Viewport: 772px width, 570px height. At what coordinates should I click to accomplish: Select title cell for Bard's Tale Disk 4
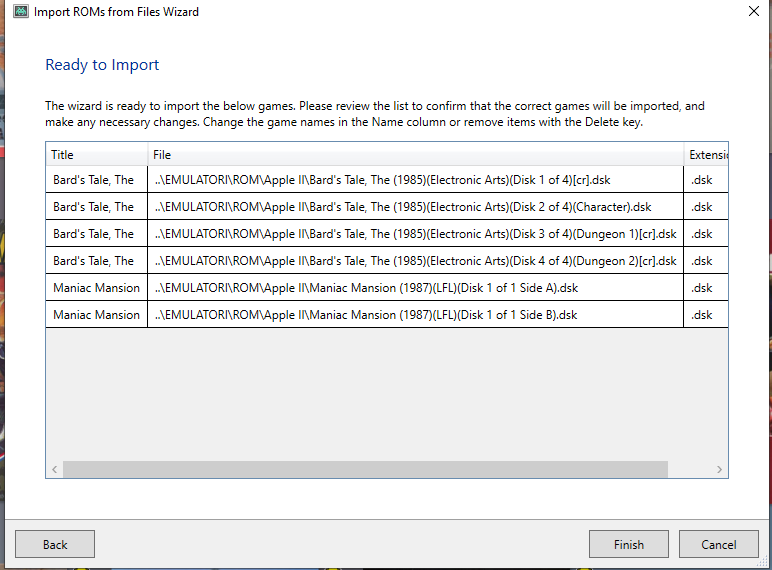tap(96, 261)
